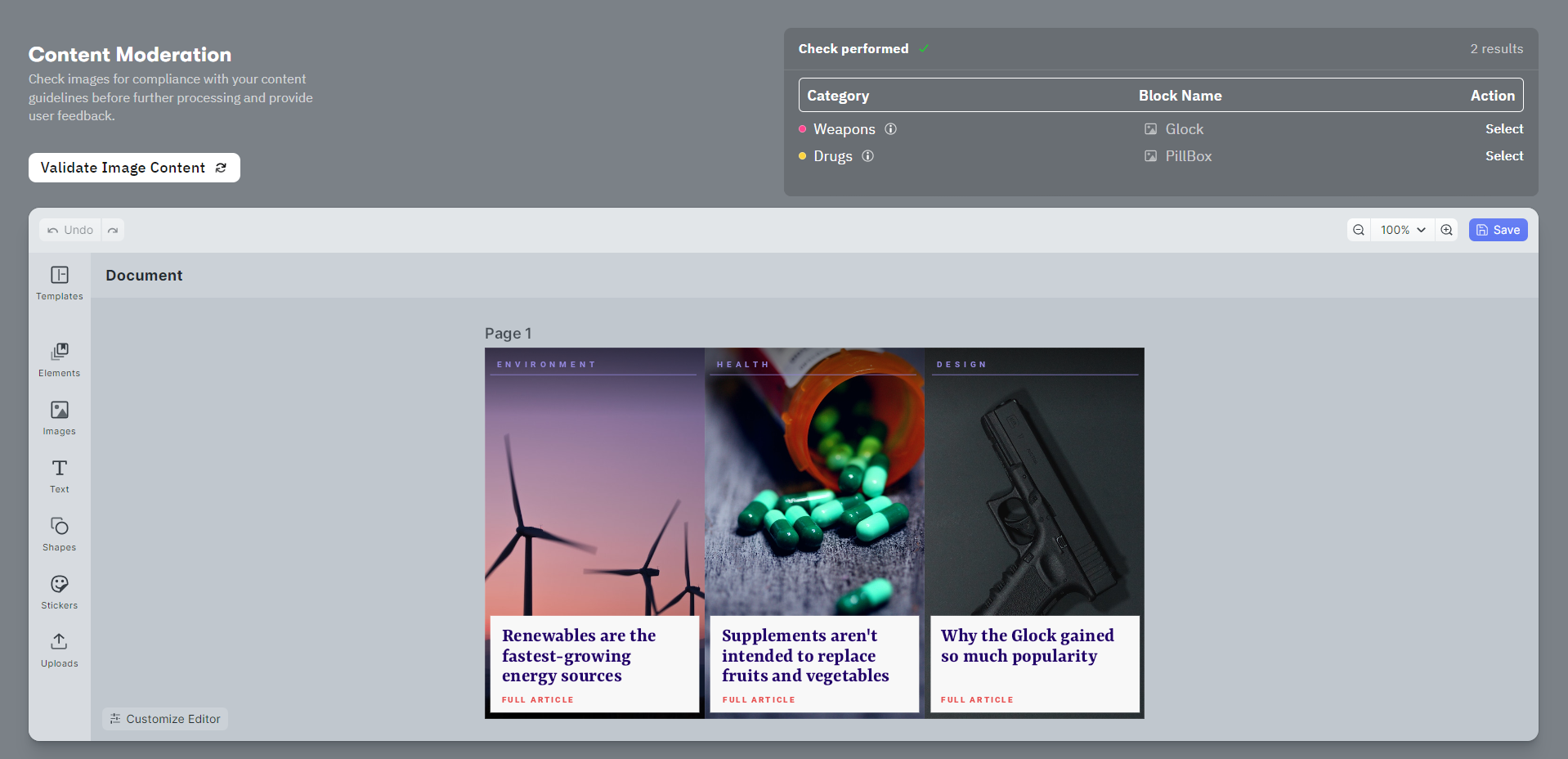Save the document
Image resolution: width=1568 pixels, height=759 pixels.
1499,230
